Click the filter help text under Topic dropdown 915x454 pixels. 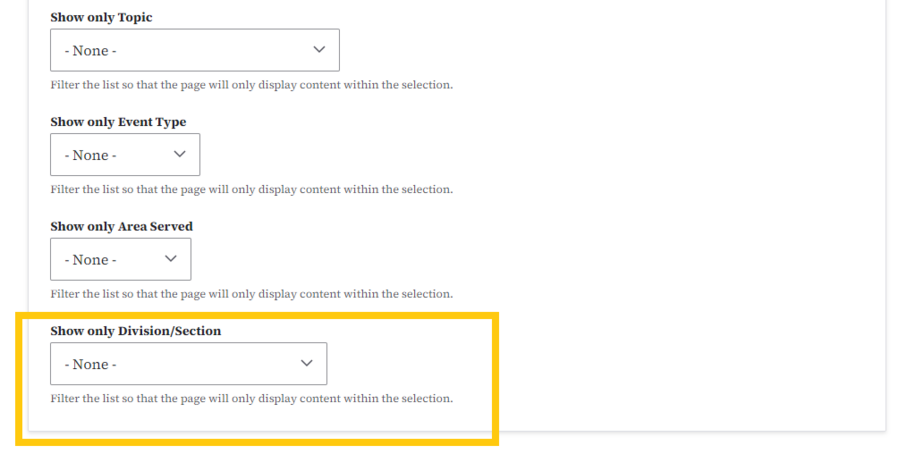tap(251, 85)
